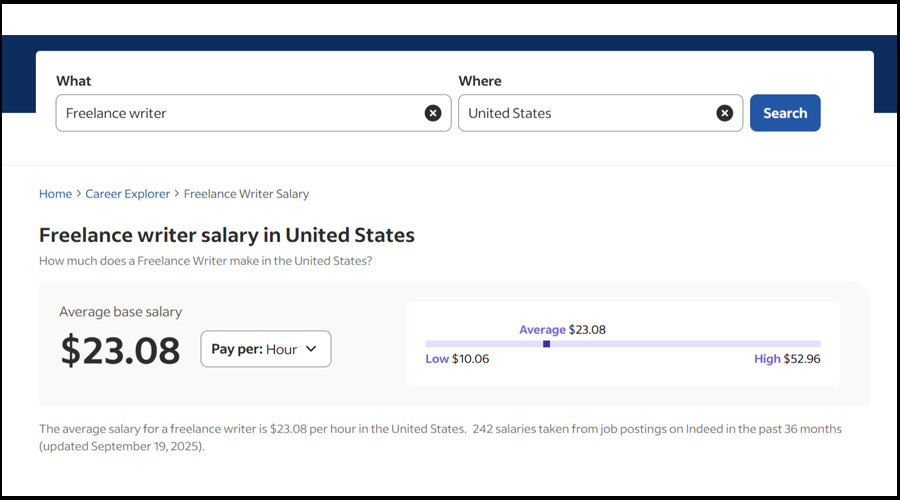Click the Freelance Writer Salary breadcrumb
This screenshot has height=500, width=900.
[246, 194]
